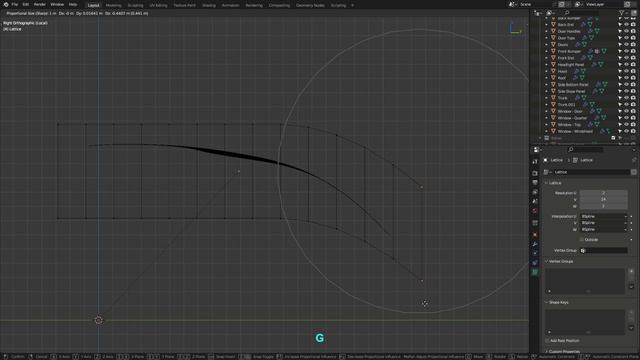Screen dimensions: 640x360
Task: Select the Front Bumper object row
Action: pyautogui.click(x=569, y=51)
